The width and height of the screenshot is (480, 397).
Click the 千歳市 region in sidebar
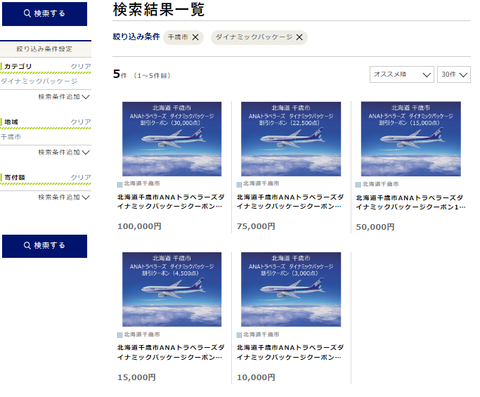(x=11, y=137)
